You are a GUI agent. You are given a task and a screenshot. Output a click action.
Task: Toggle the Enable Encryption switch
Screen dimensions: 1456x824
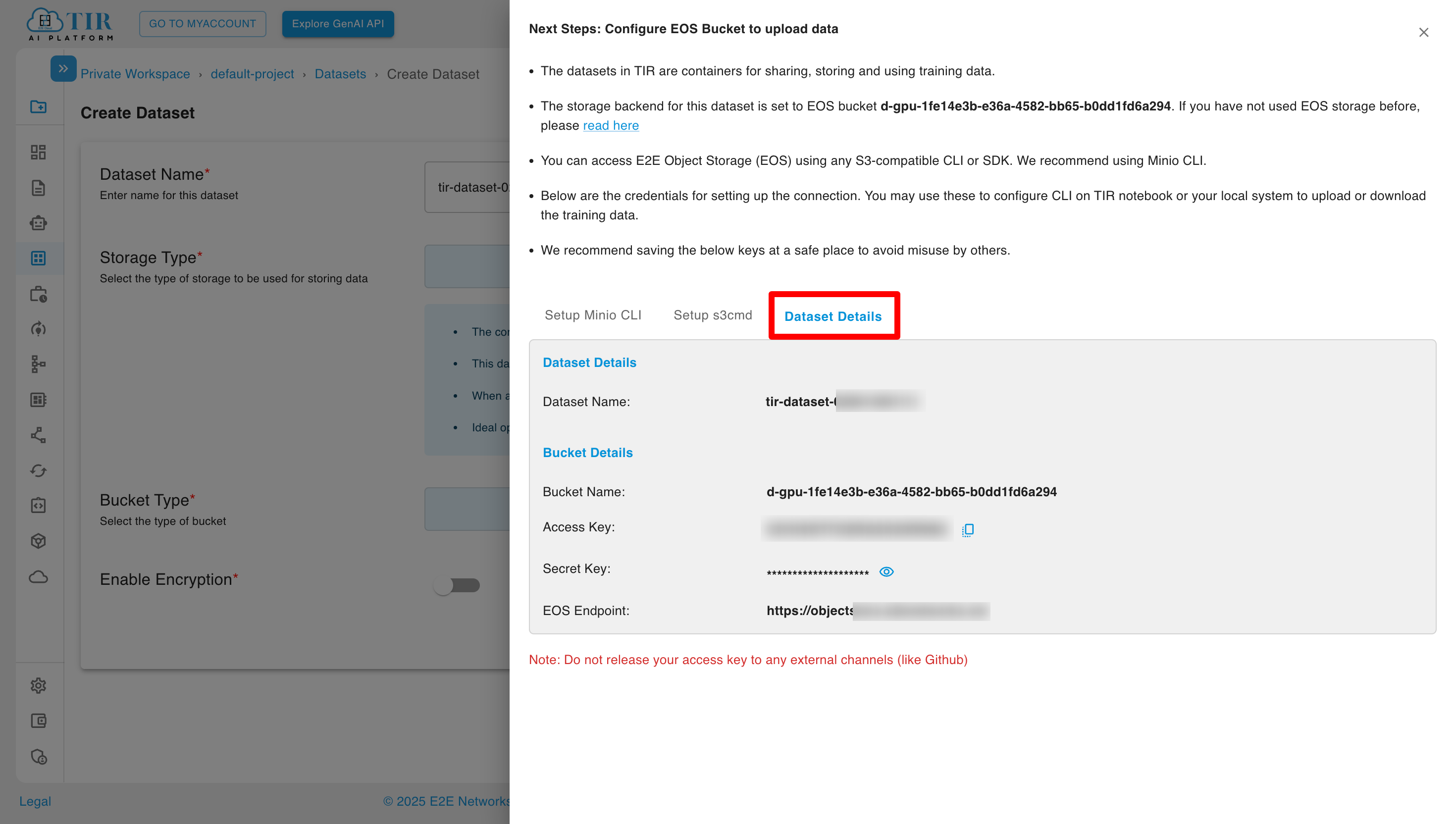click(457, 585)
